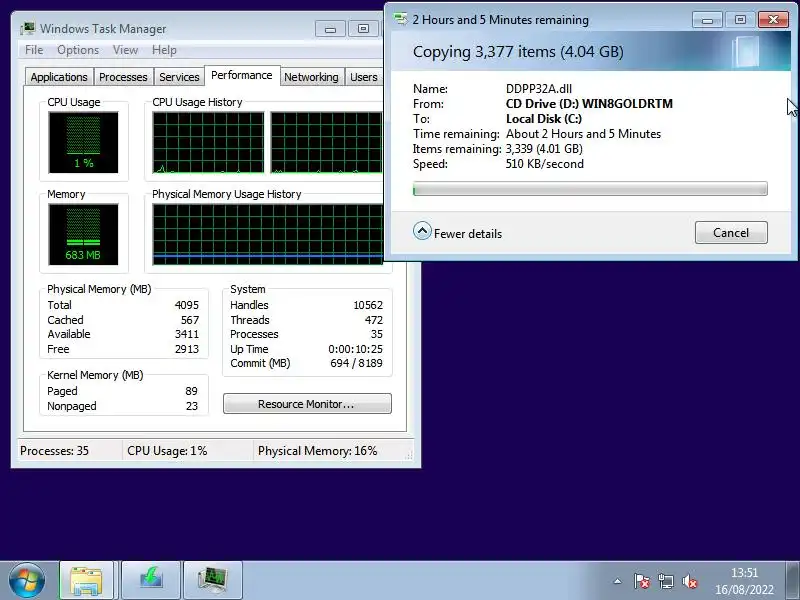Maximize the Task Manager window

pyautogui.click(x=363, y=29)
